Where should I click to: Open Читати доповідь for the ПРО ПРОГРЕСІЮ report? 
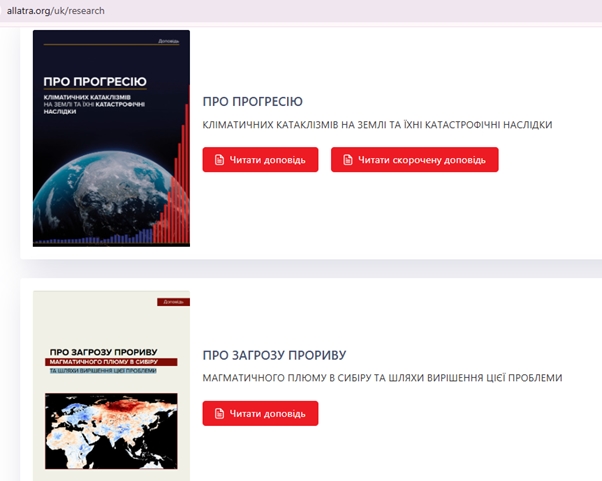pos(260,160)
